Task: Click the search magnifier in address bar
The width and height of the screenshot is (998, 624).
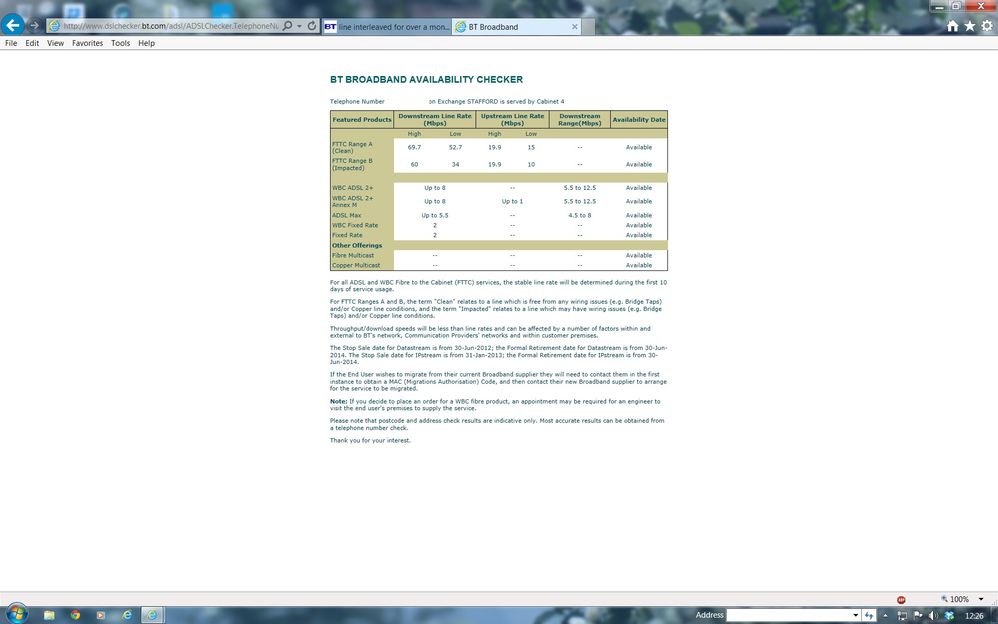Action: (288, 26)
